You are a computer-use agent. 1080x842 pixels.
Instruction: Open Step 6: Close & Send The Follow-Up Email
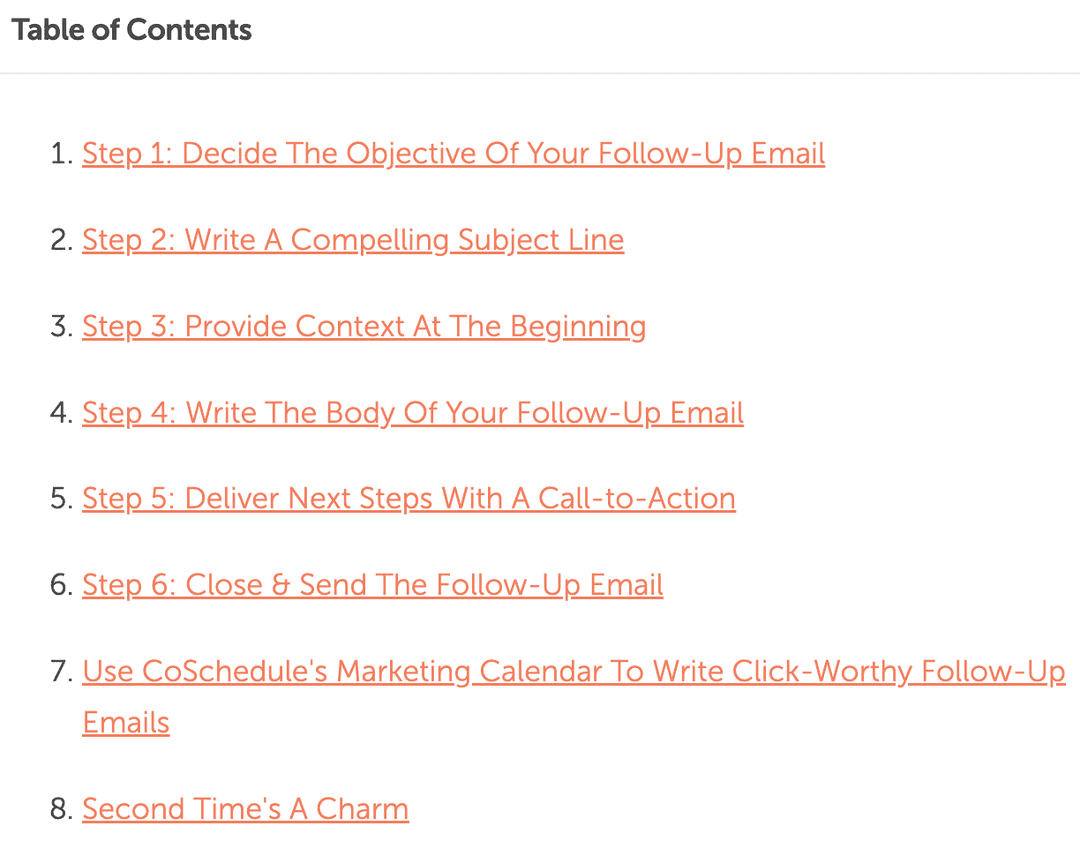tap(372, 584)
